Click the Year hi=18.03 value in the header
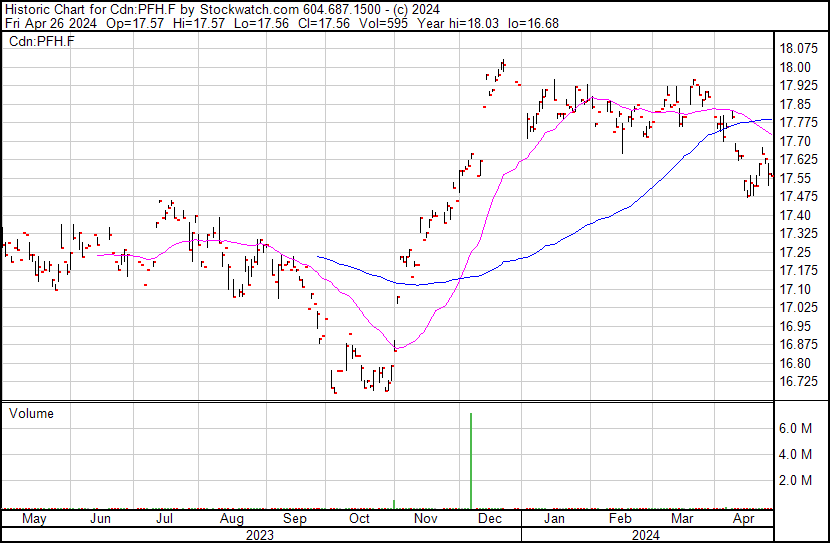The width and height of the screenshot is (830, 543). pyautogui.click(x=458, y=23)
